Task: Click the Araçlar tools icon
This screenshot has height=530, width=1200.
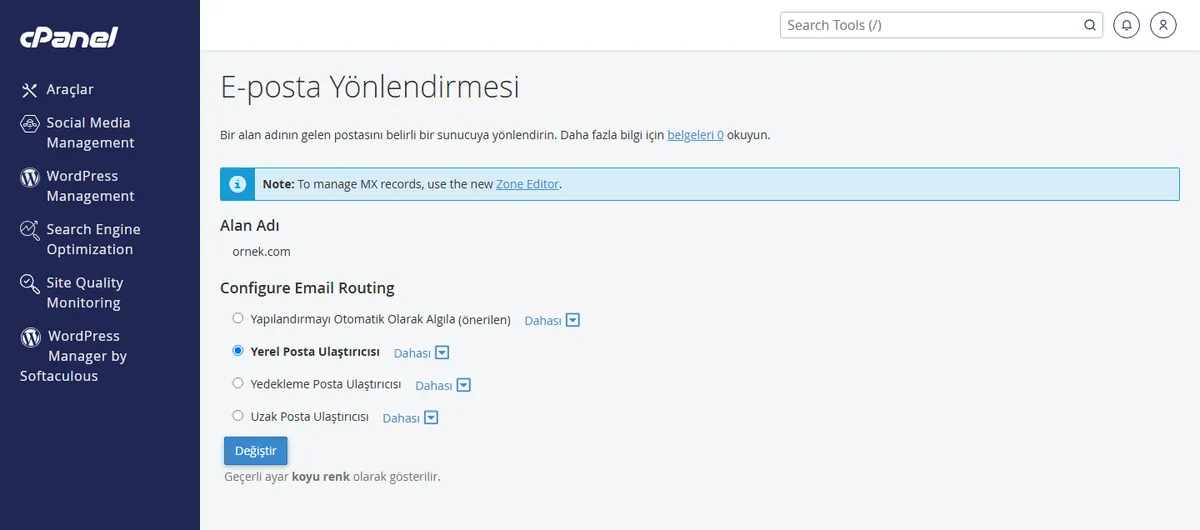Action: click(30, 90)
